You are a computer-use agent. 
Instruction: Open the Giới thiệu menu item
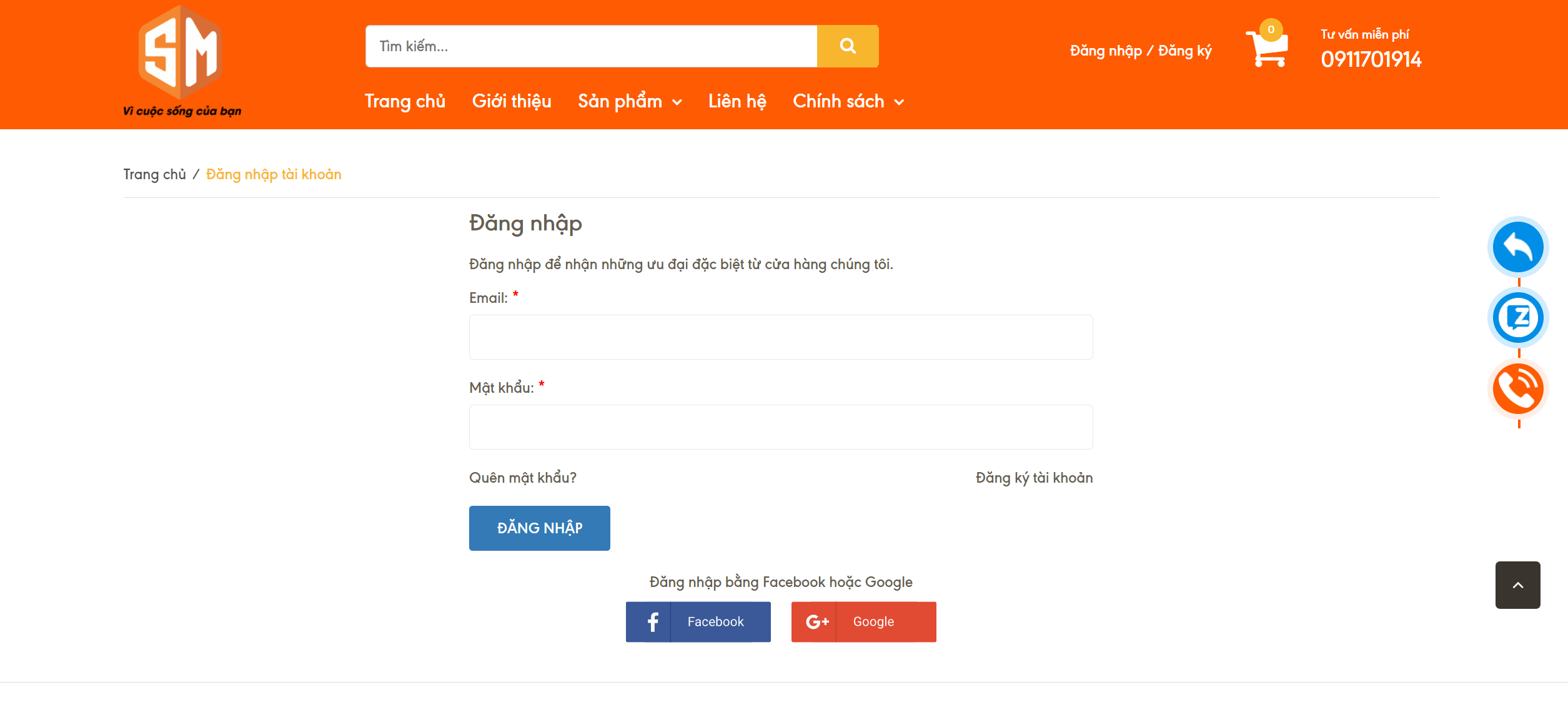512,102
